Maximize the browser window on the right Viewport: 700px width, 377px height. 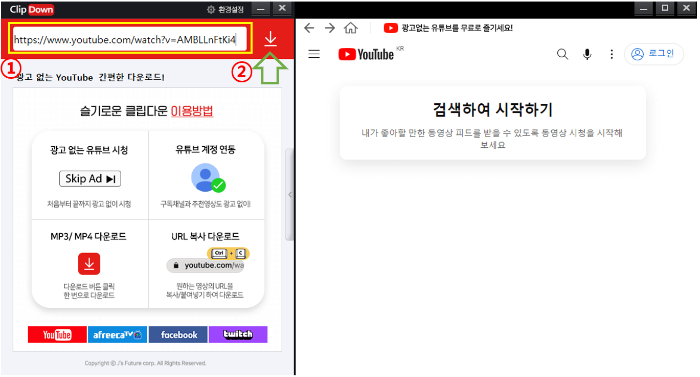point(665,8)
